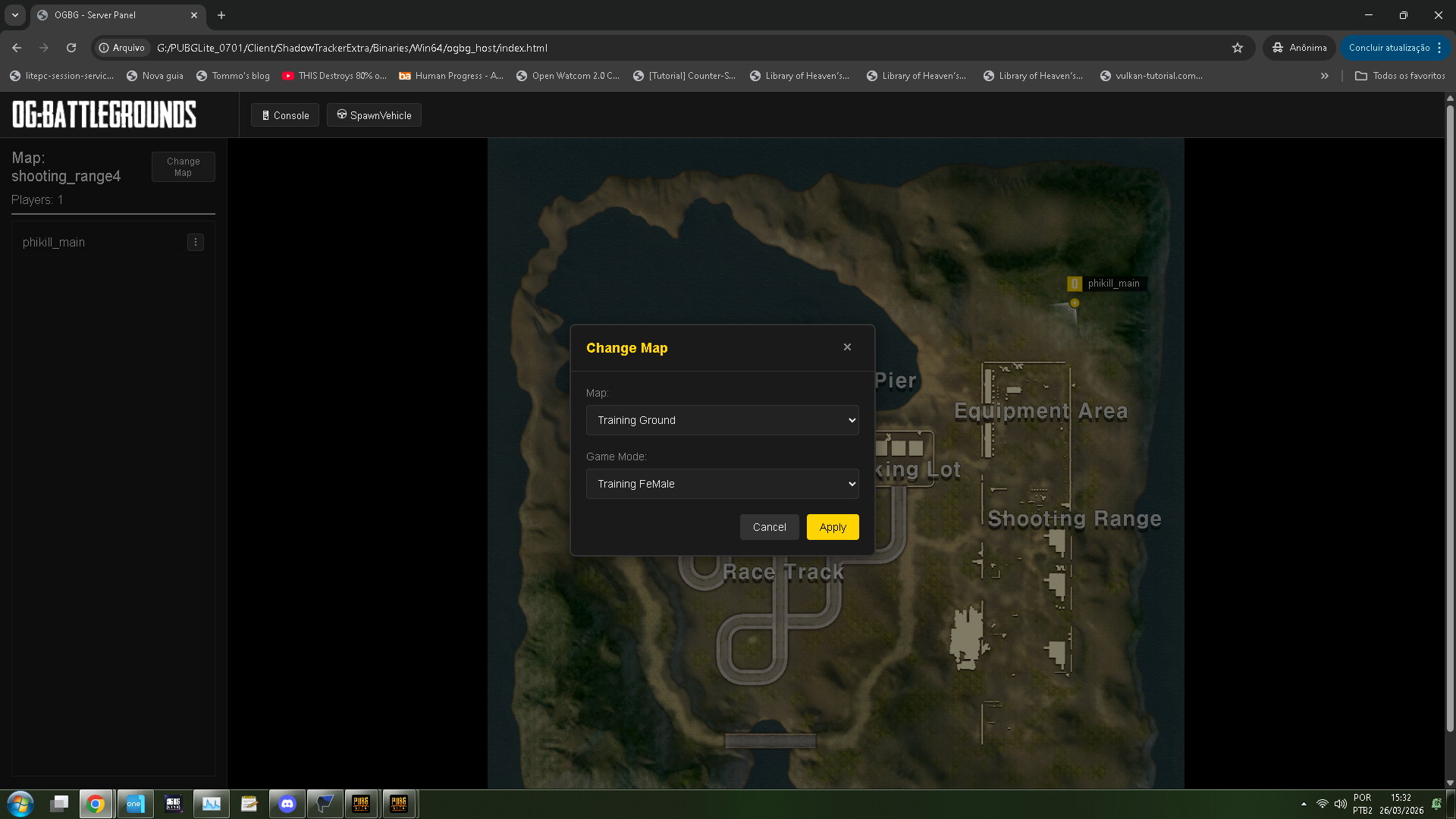Open the Anônima incognito indicator
Screen dimensions: 1456x819
tap(1299, 48)
